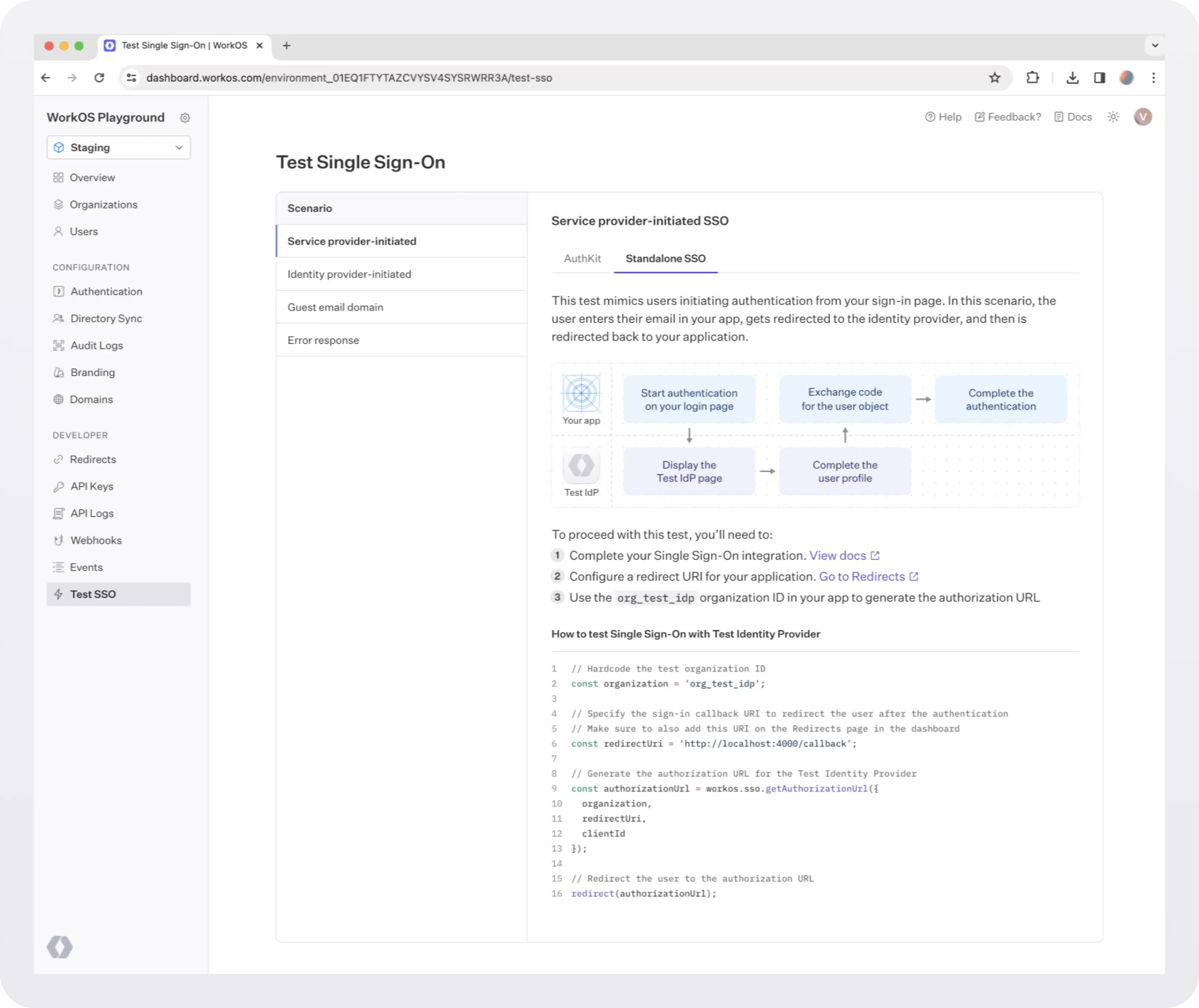Open the View docs link
1199x1008 pixels.
coord(844,555)
